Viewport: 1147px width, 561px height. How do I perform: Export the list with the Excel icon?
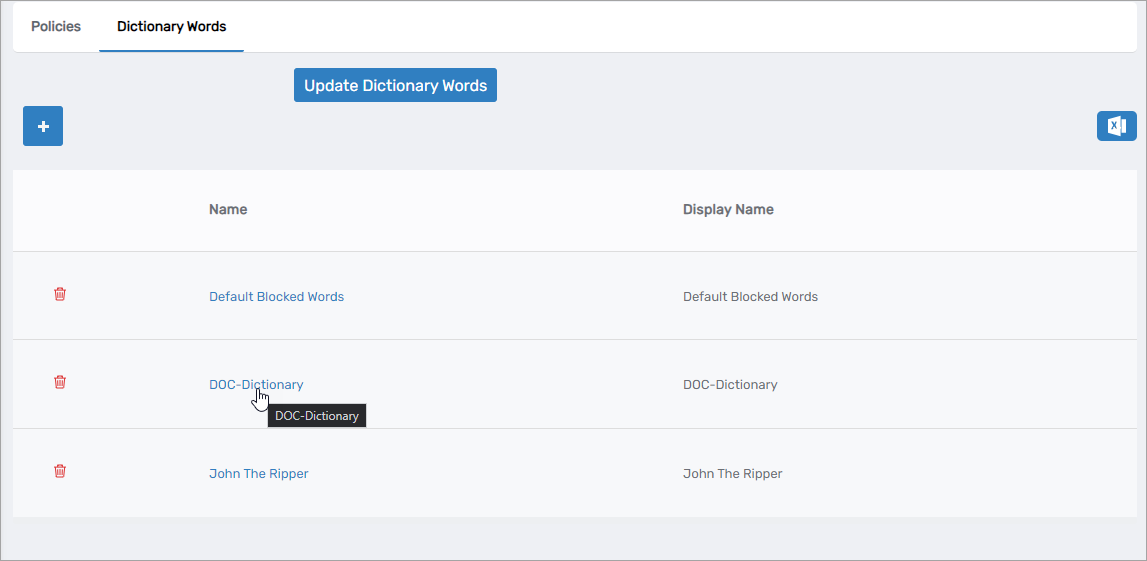click(x=1116, y=126)
